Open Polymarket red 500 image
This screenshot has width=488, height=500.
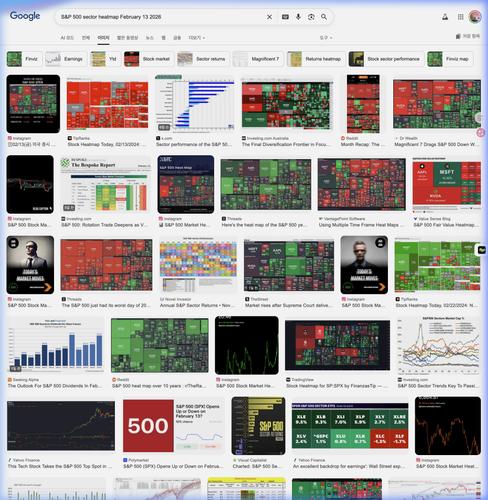(174, 426)
